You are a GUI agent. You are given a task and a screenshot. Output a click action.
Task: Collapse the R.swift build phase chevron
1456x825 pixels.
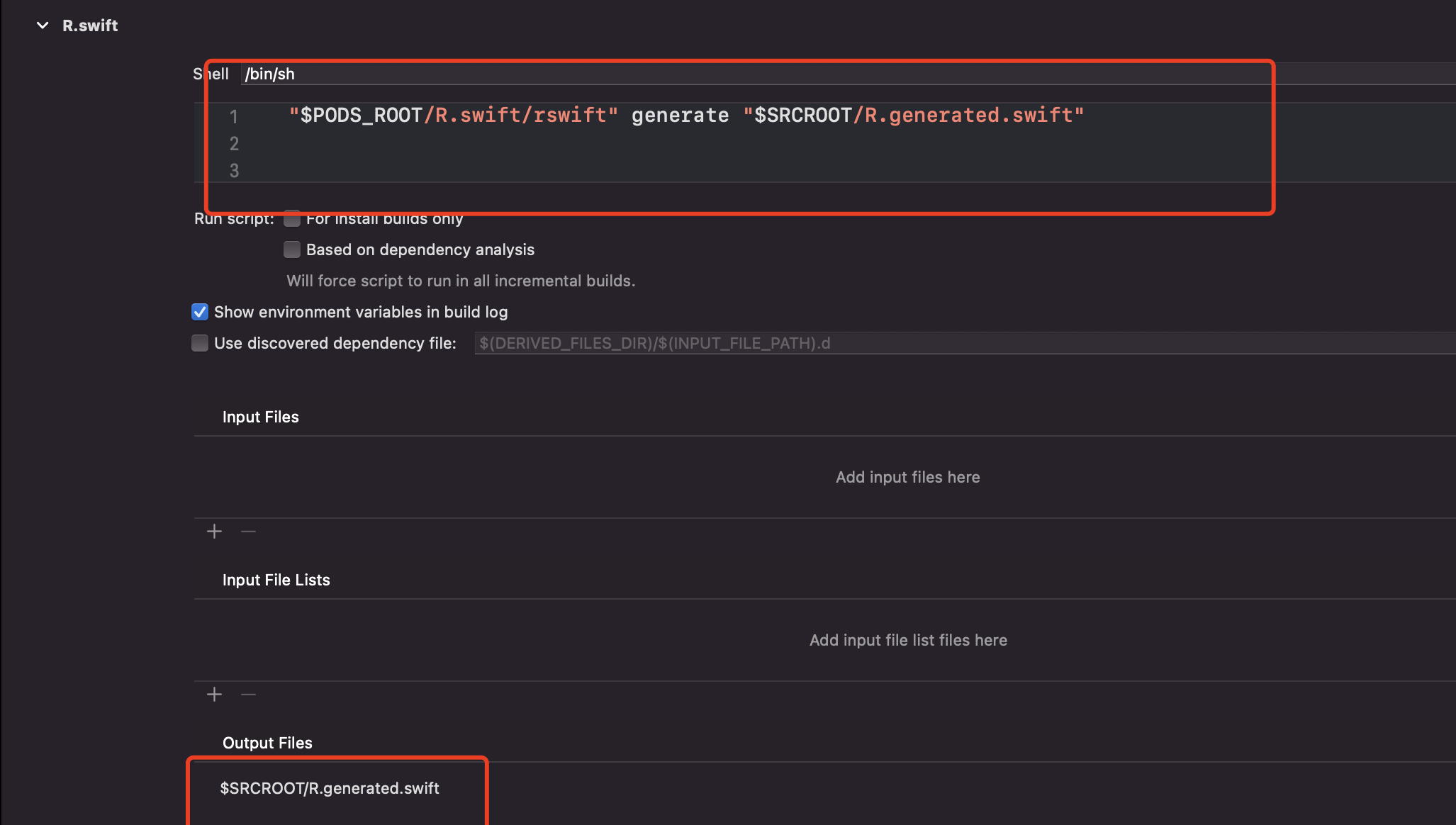pos(43,26)
